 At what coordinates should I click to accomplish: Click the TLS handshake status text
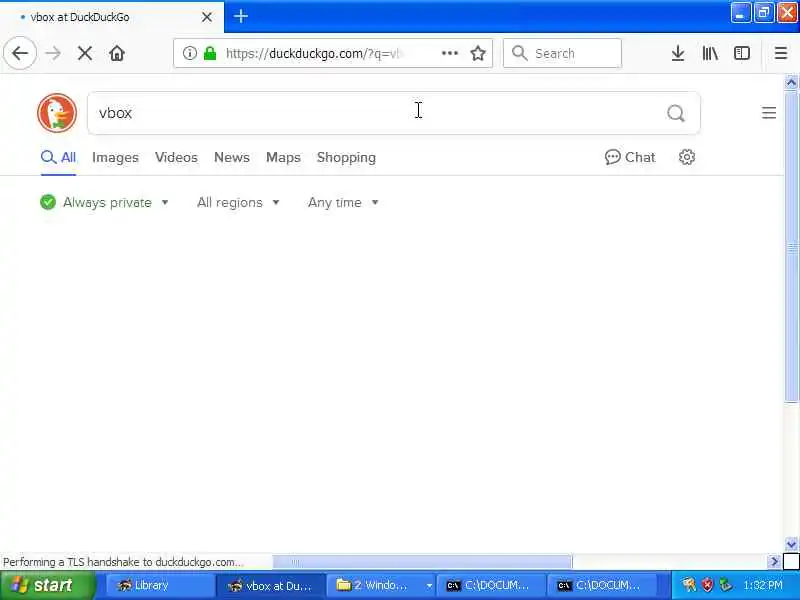[x=122, y=562]
